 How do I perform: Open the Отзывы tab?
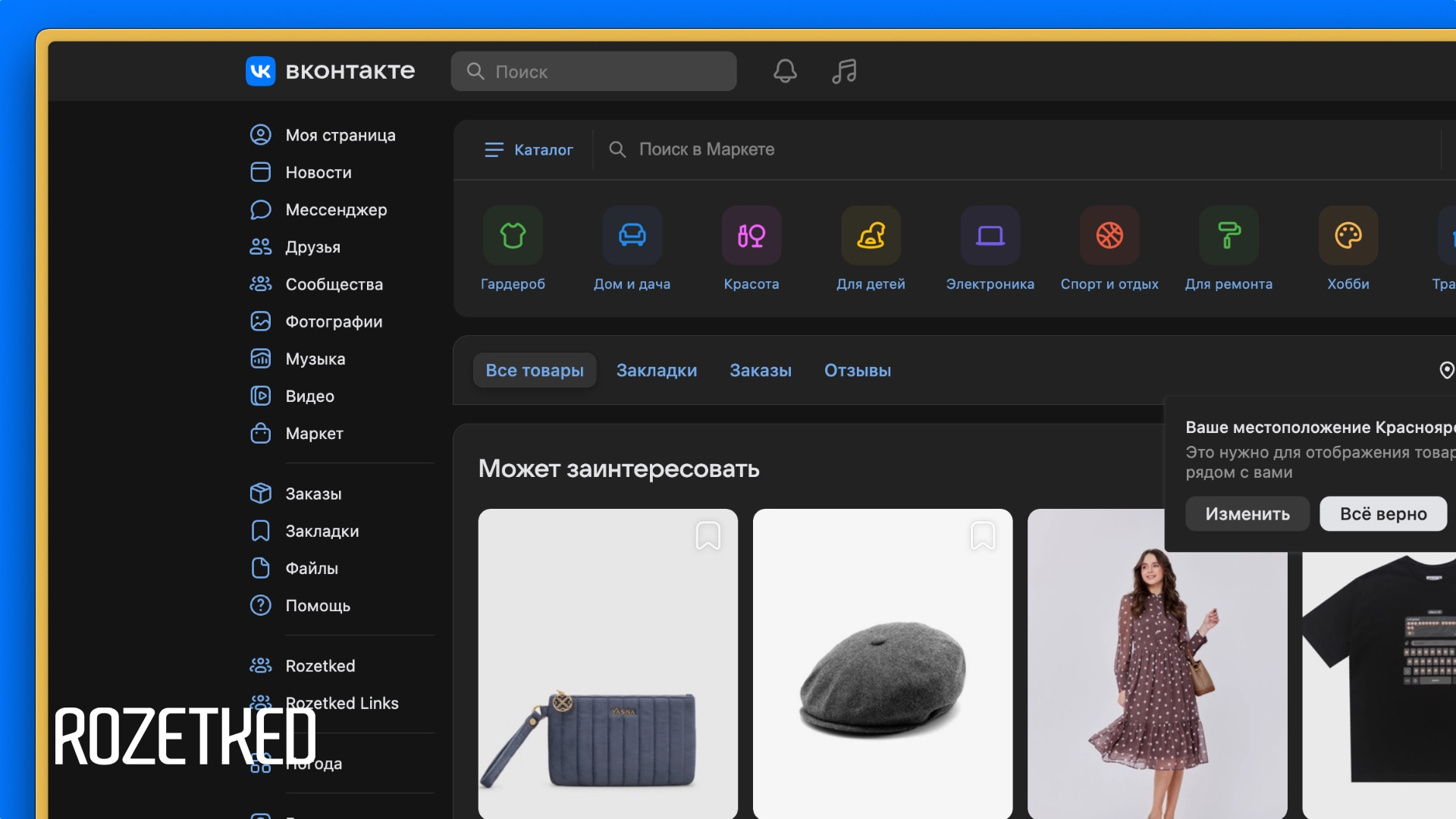pyautogui.click(x=857, y=370)
